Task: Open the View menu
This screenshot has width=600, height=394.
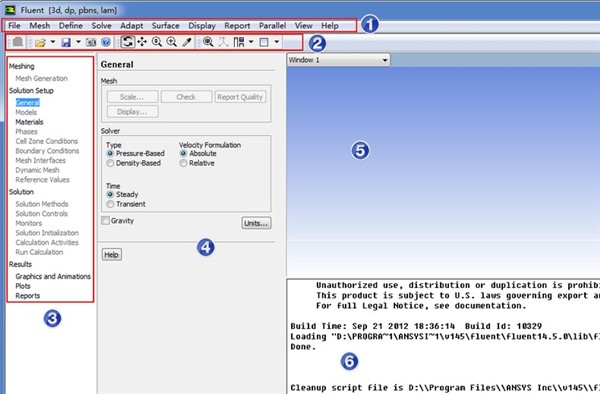Action: 303,26
